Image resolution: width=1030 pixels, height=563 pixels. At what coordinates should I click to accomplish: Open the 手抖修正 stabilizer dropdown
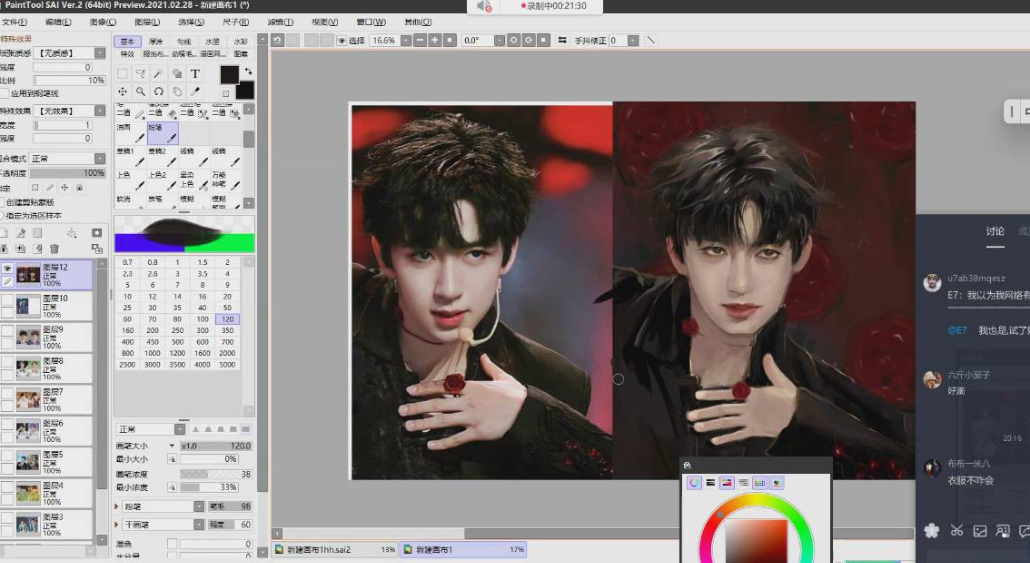pos(633,41)
